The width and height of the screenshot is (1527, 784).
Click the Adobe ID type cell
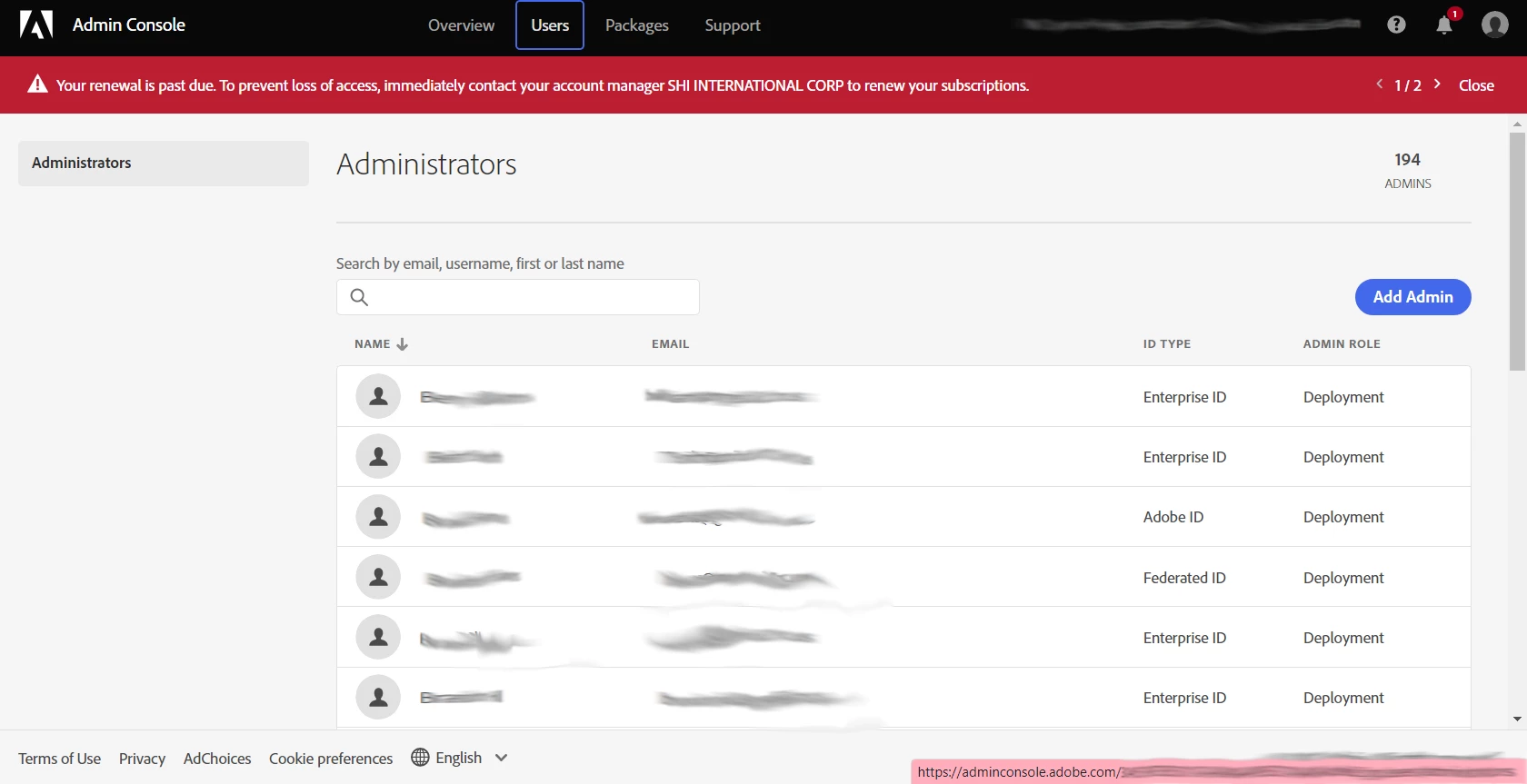tap(1173, 517)
